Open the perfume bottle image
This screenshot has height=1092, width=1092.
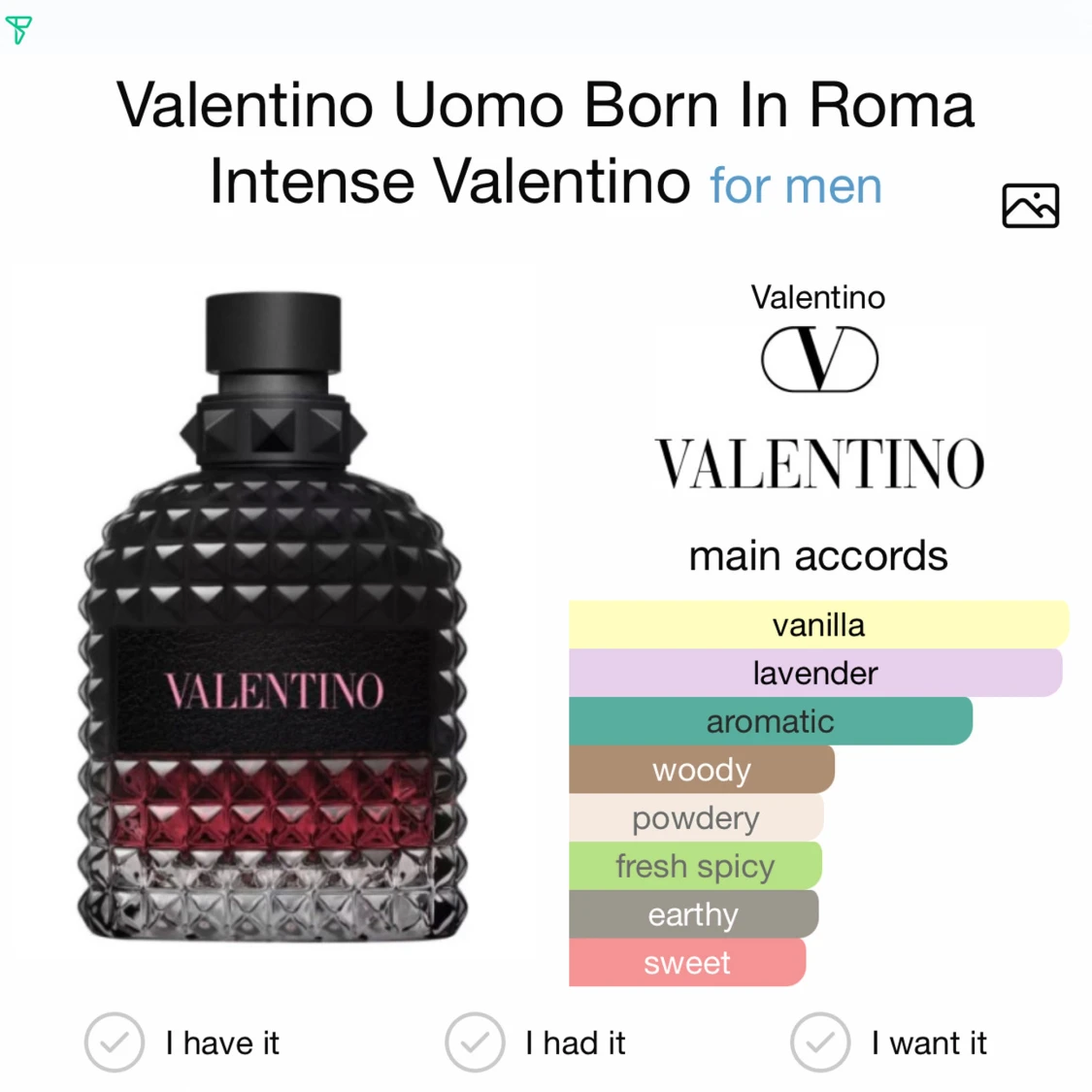(x=273, y=616)
